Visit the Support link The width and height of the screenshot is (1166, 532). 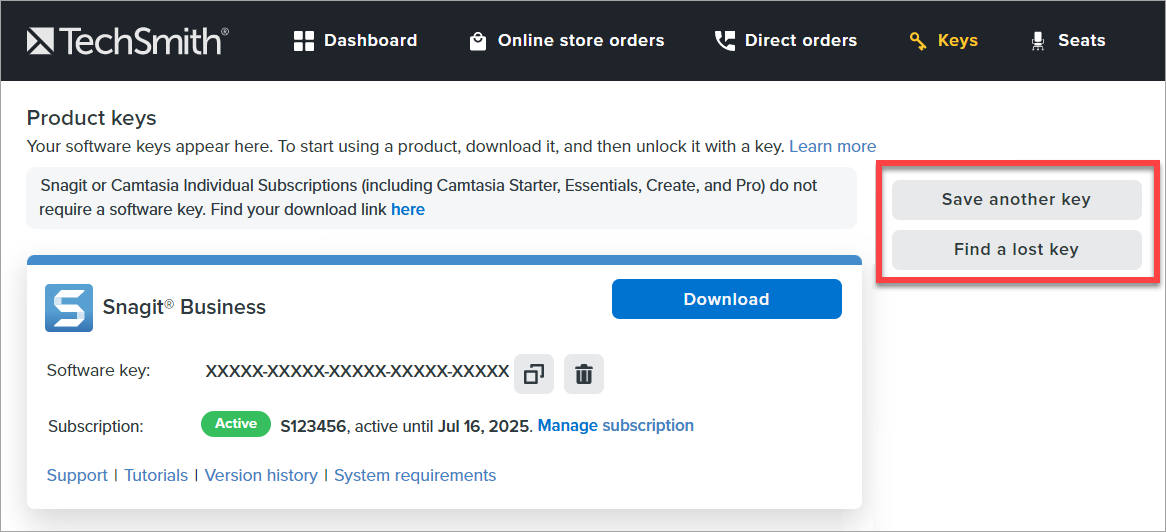[77, 475]
